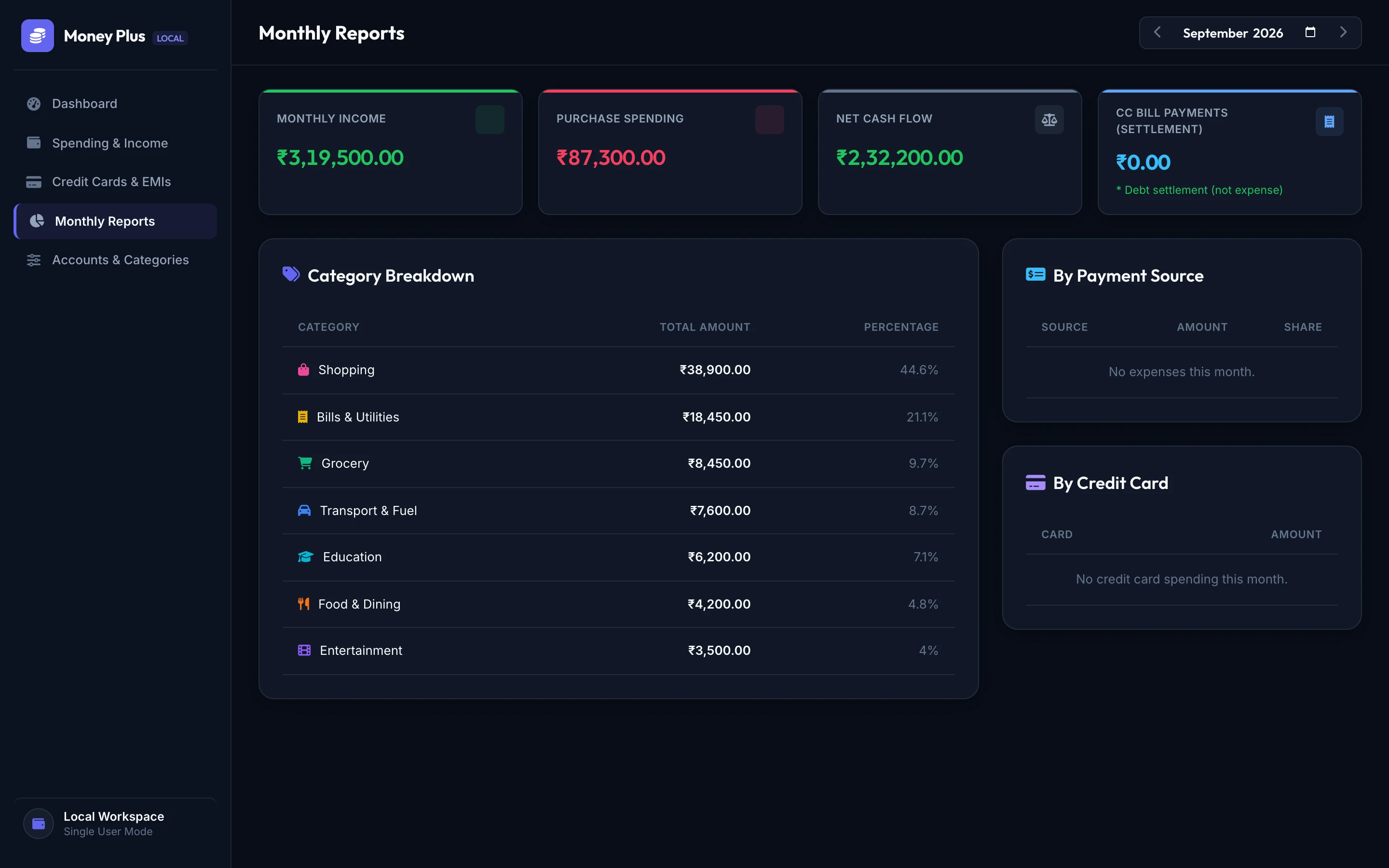Click the 44.6% Shopping percentage
The image size is (1389, 868).
click(919, 370)
